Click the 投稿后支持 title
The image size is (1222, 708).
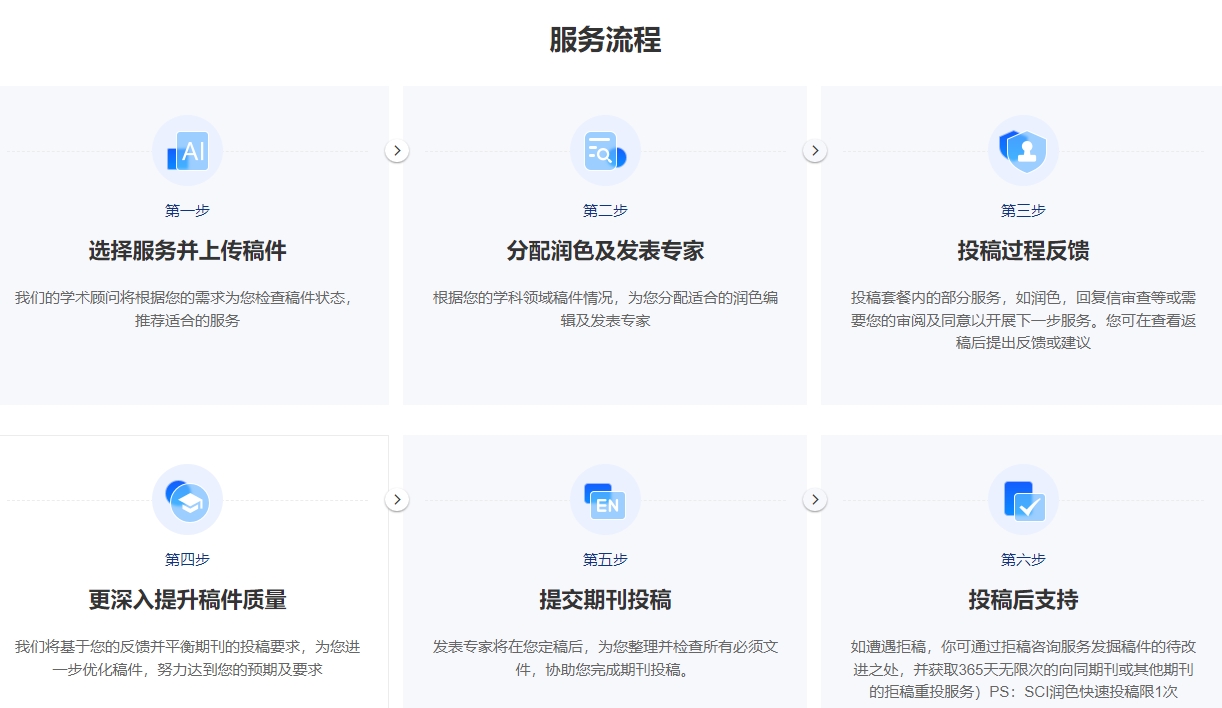click(1023, 601)
